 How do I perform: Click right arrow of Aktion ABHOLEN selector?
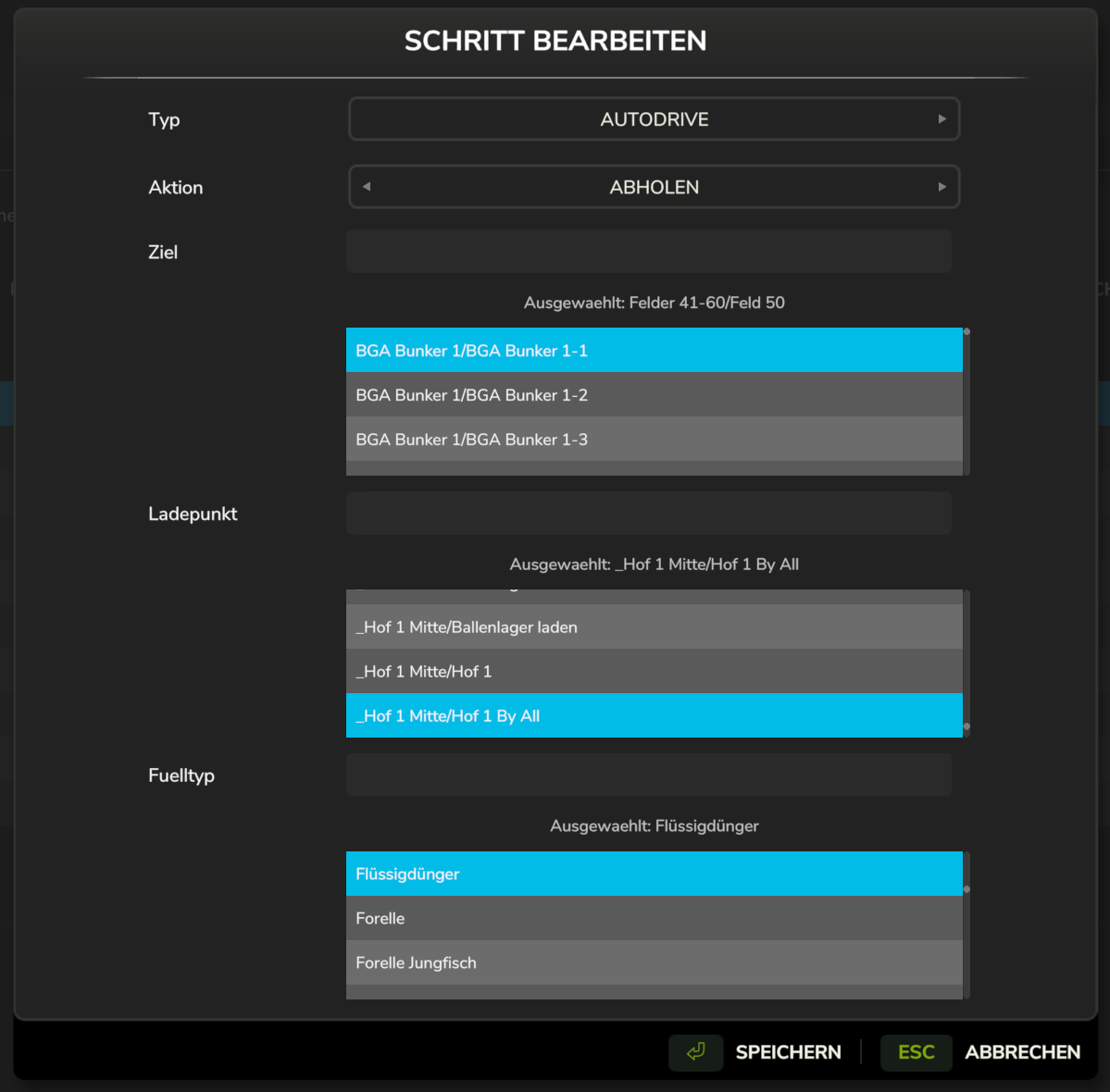942,187
